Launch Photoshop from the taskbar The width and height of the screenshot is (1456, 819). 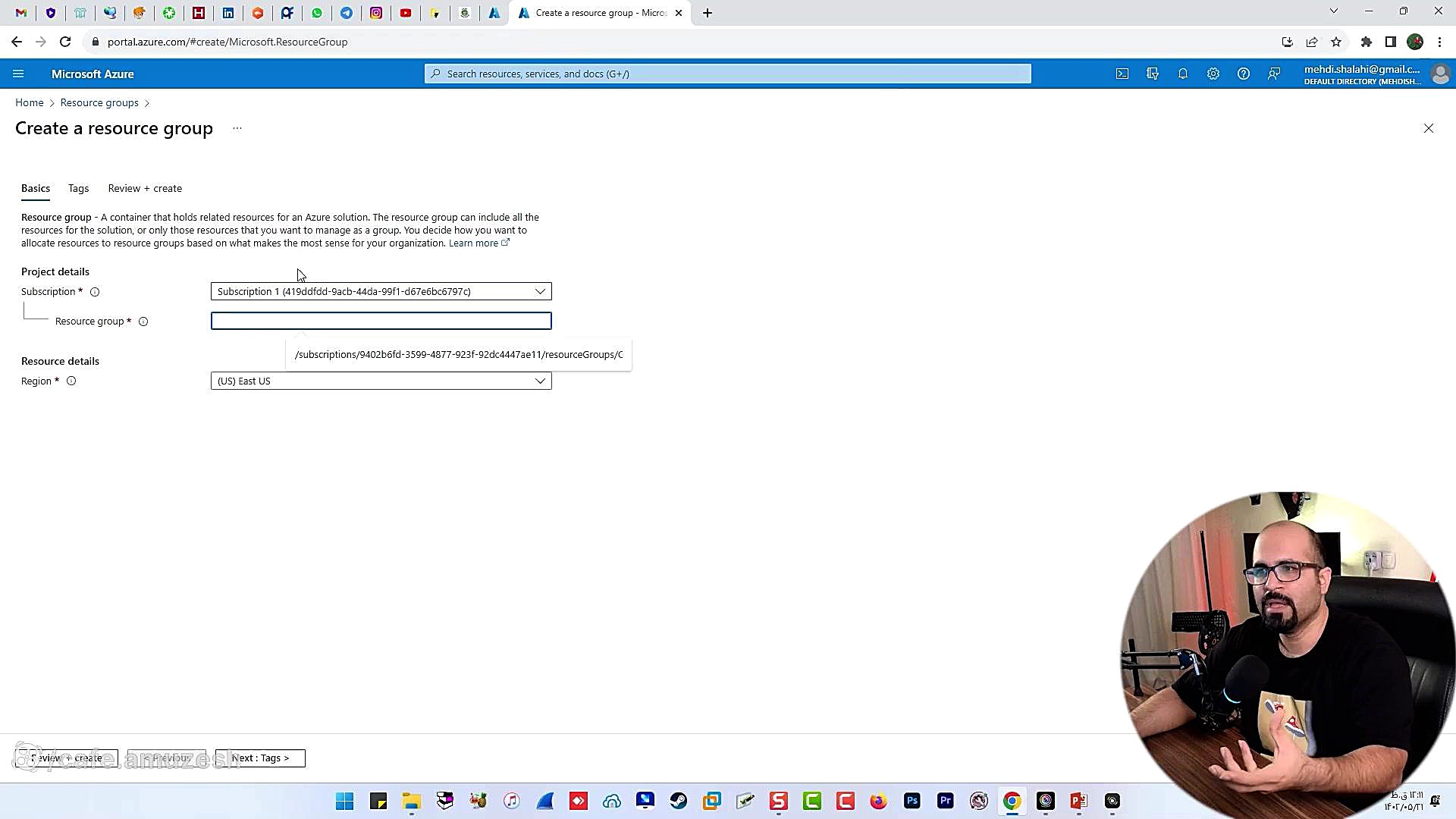(912, 801)
